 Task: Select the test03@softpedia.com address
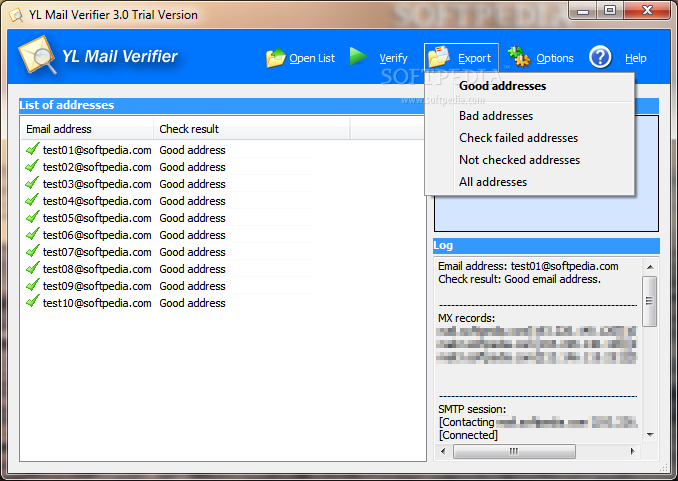pyautogui.click(x=97, y=184)
